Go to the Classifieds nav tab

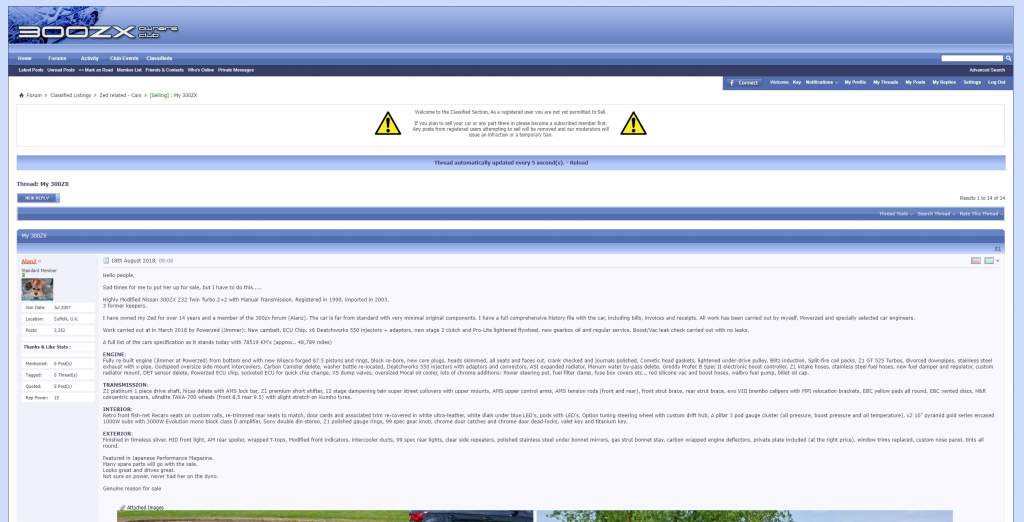tap(159, 59)
